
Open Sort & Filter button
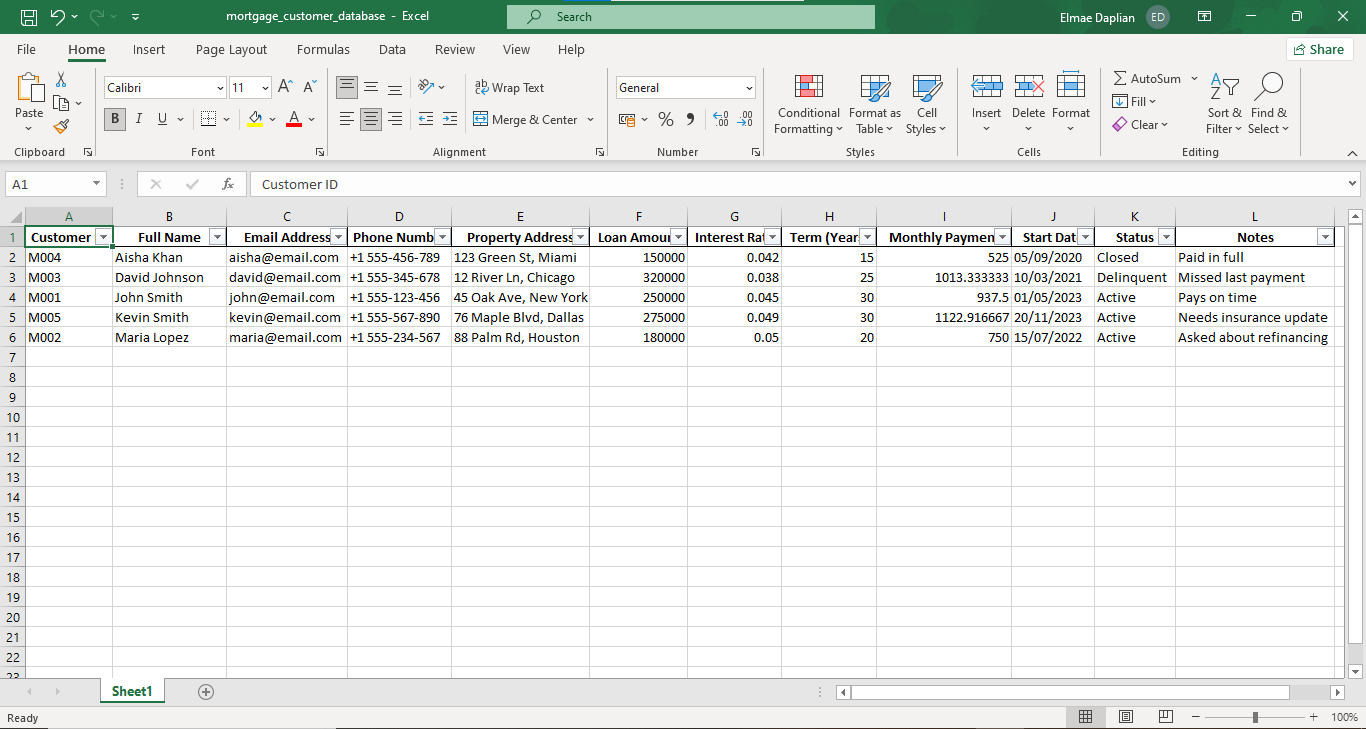pyautogui.click(x=1224, y=104)
